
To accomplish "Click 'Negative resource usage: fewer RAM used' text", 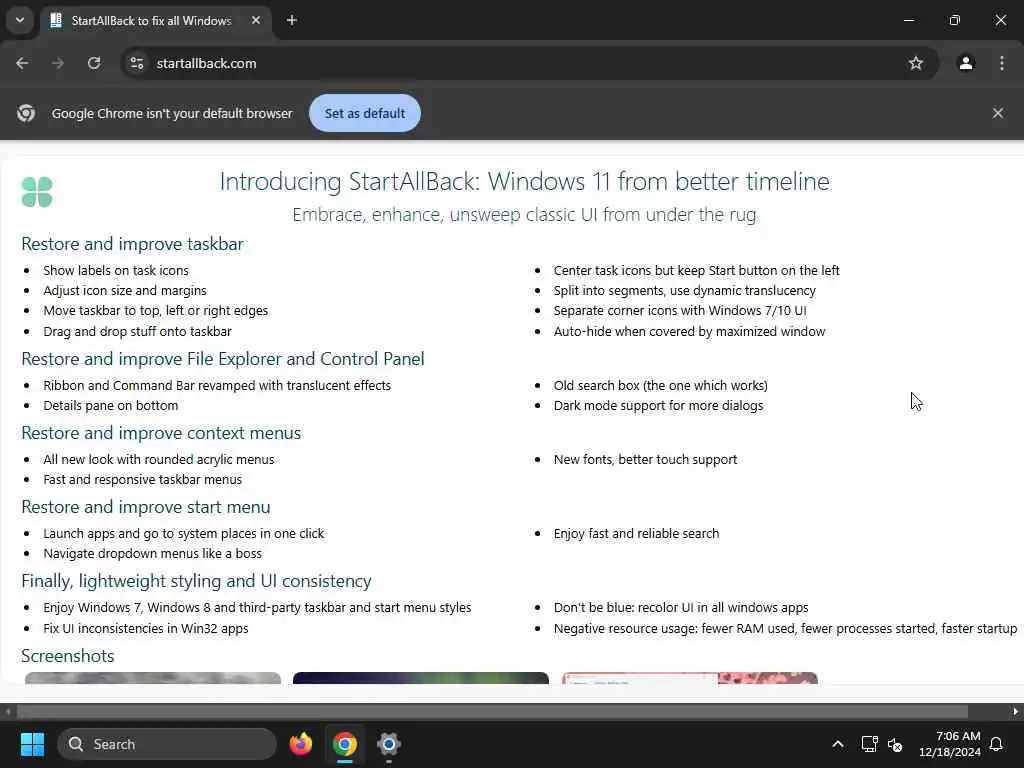I will [x=785, y=628].
